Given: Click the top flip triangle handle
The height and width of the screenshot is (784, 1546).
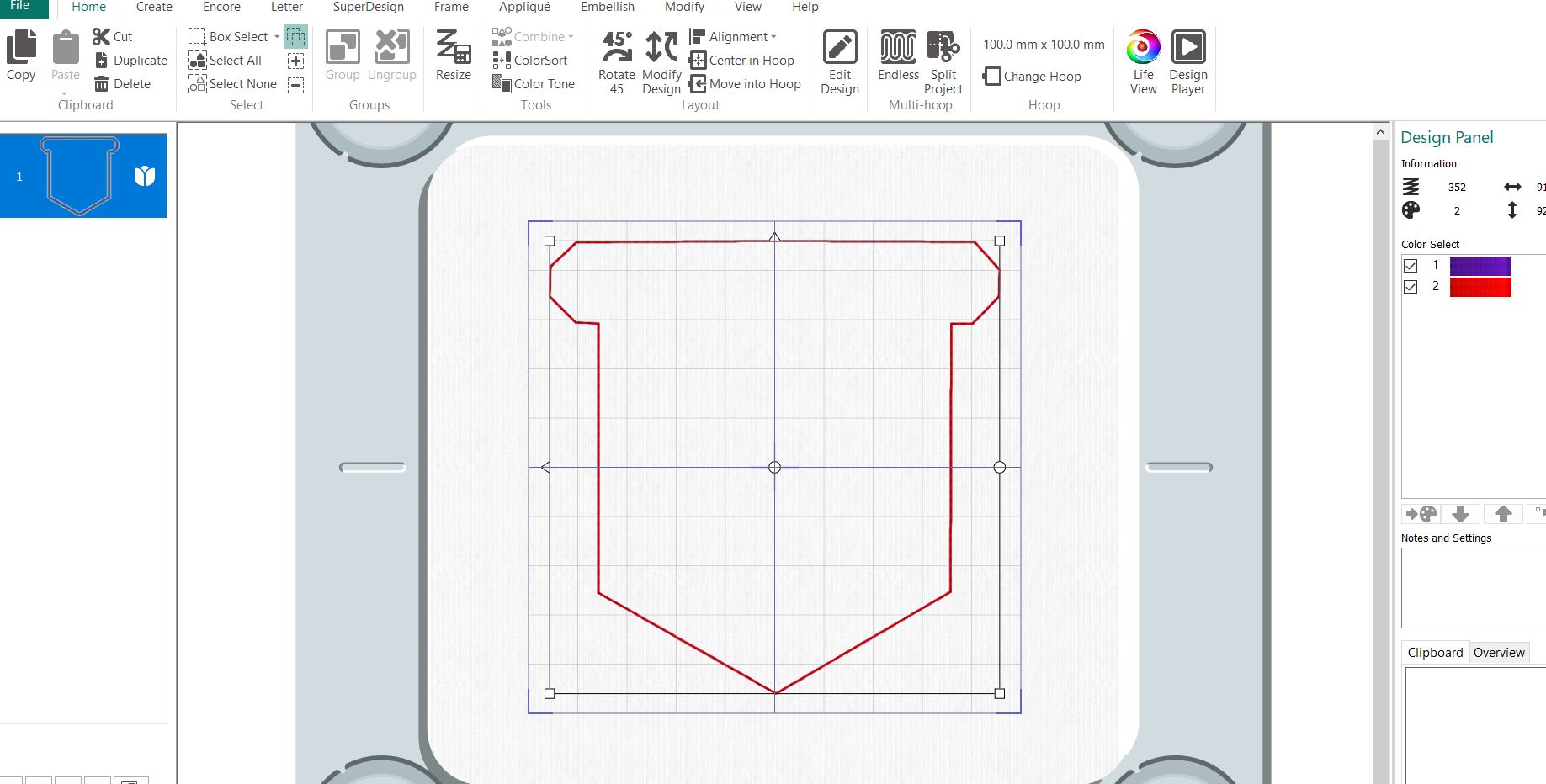Looking at the screenshot, I should pos(775,237).
